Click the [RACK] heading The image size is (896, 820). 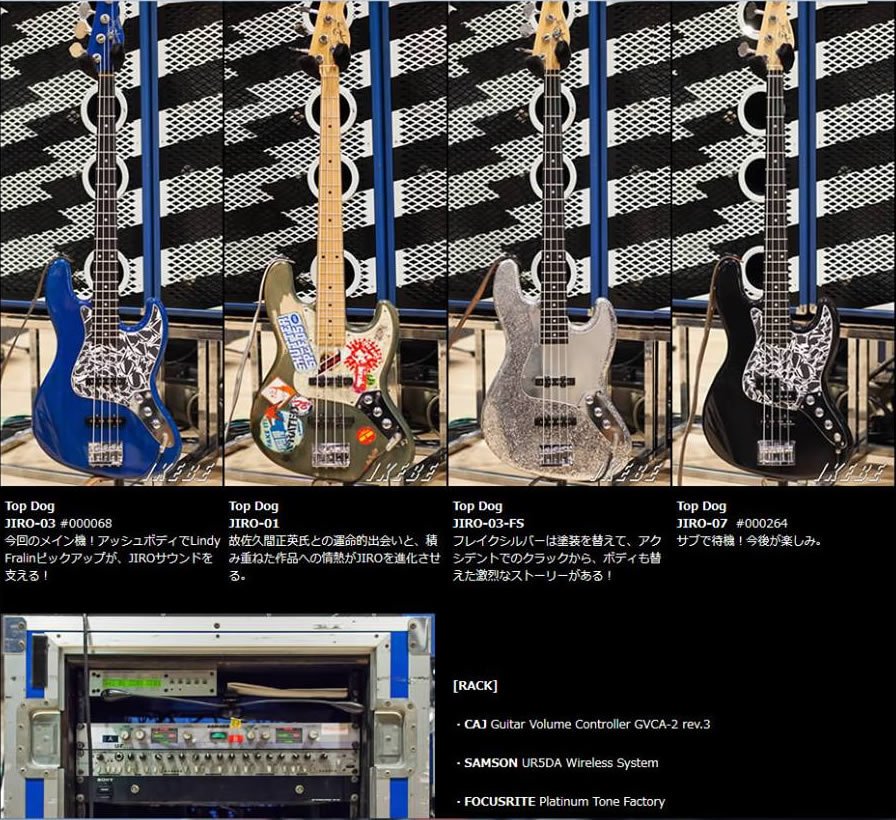pos(475,685)
